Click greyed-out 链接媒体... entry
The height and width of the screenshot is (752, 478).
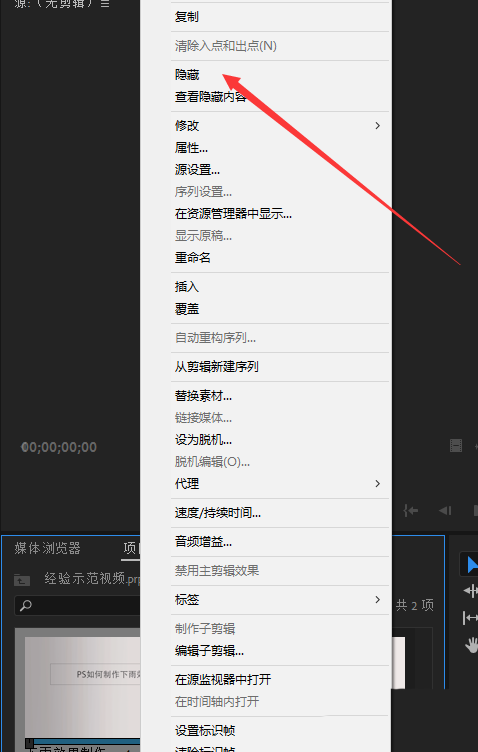pos(203,418)
